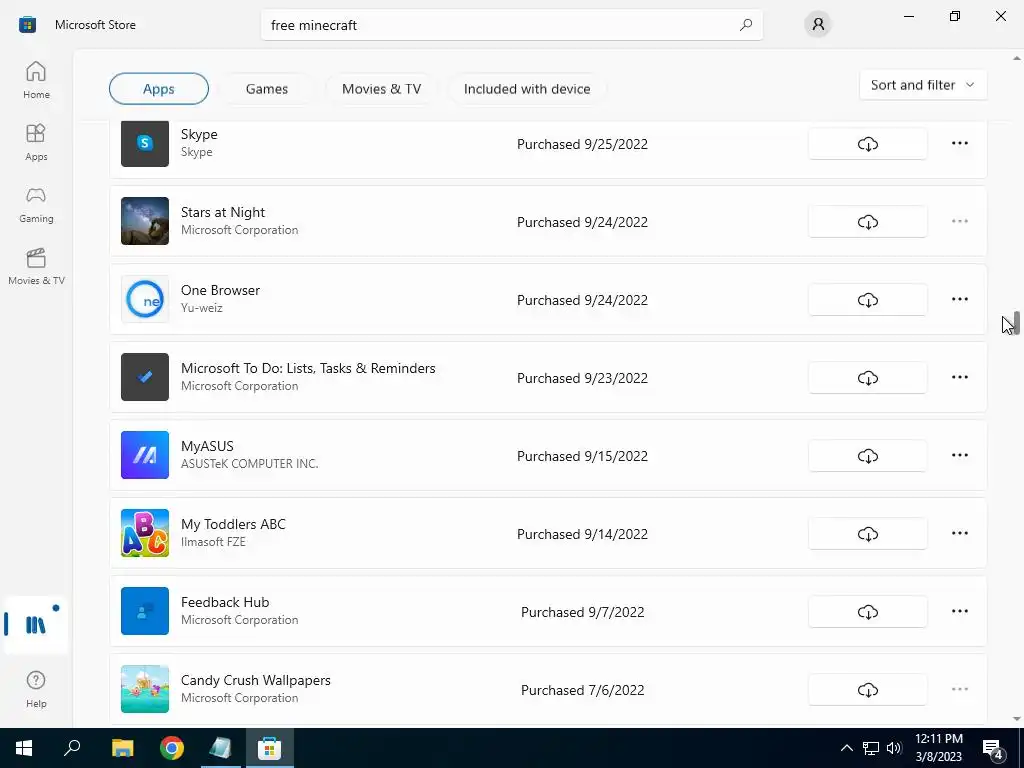Click the Candy Crush Wallpapers title
The width and height of the screenshot is (1024, 768).
[255, 680]
